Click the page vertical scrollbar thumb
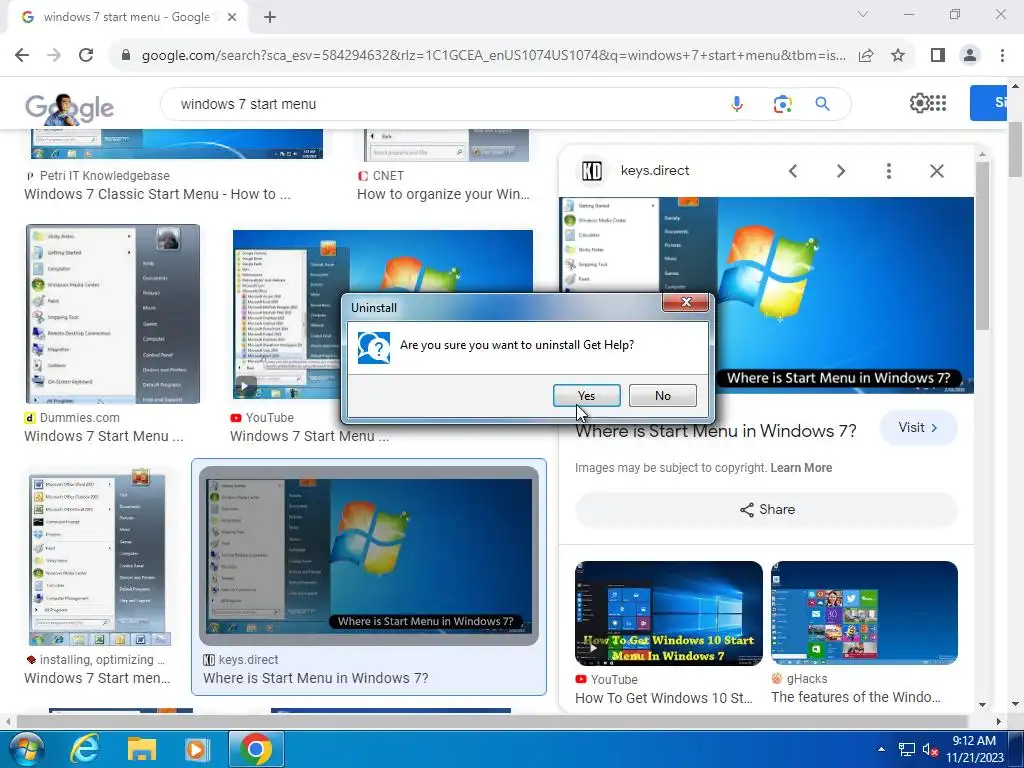Viewport: 1024px width, 768px height. point(1016,149)
